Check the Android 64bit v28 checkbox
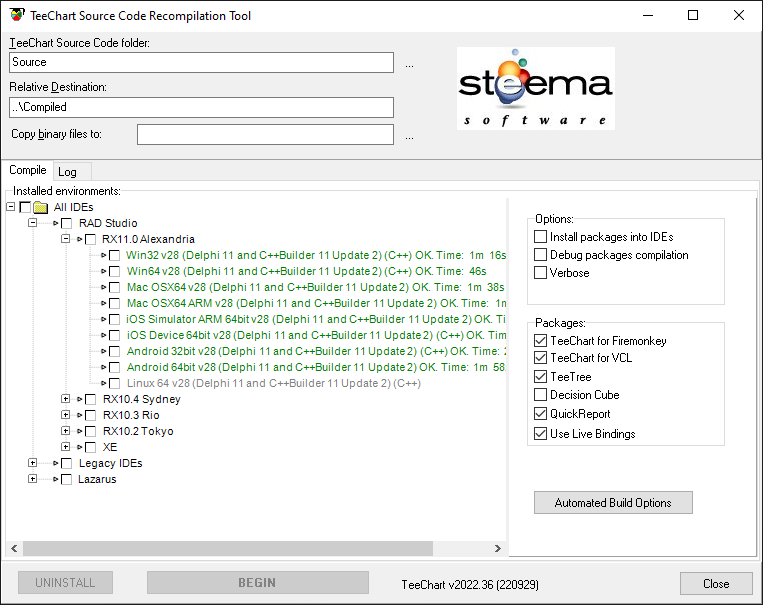Screen dimensions: 763x605 coord(114,367)
